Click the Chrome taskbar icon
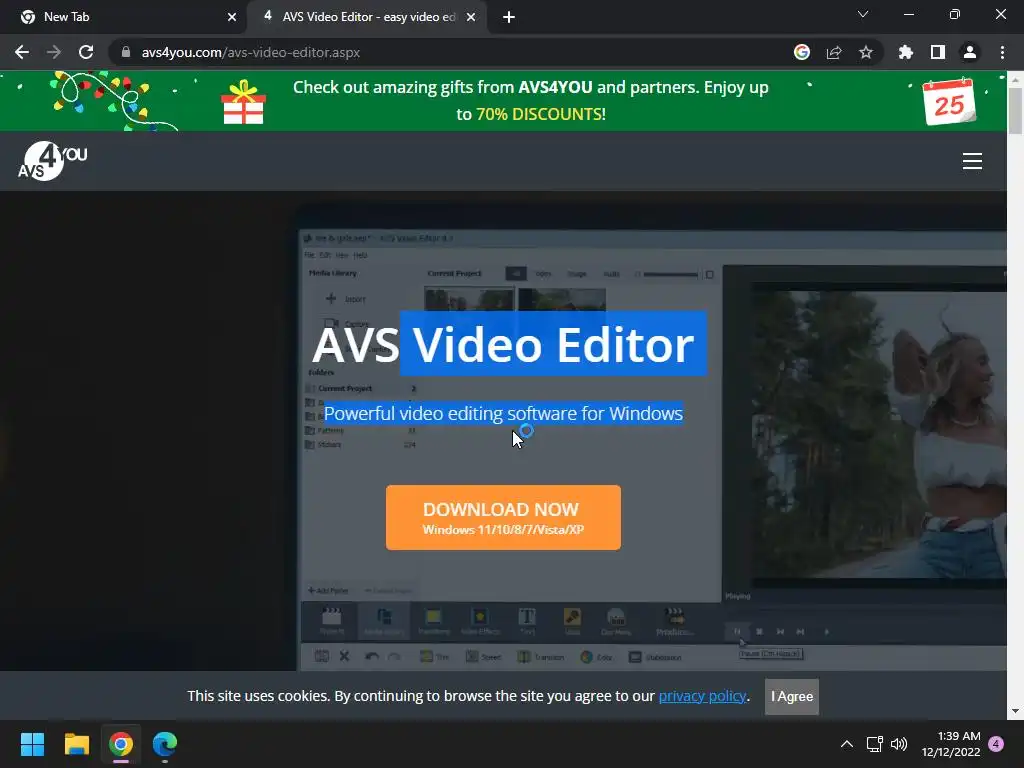 120,744
